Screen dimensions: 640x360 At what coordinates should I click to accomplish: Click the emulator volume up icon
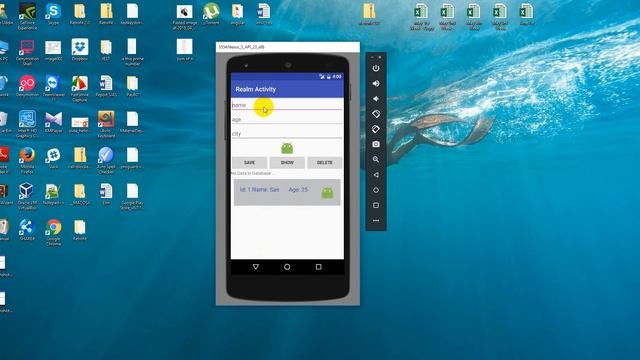(x=376, y=83)
